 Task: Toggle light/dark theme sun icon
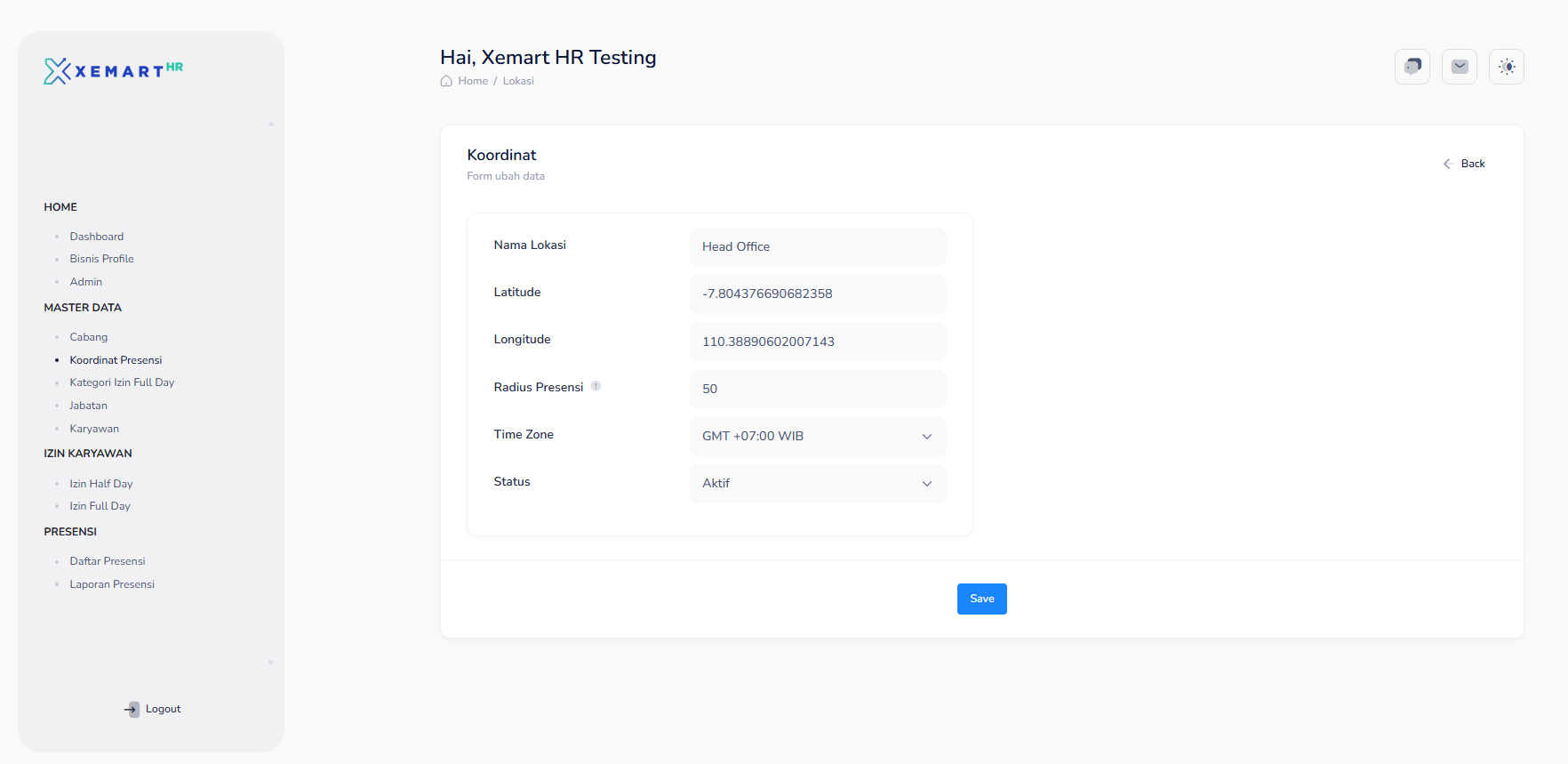[x=1506, y=67]
